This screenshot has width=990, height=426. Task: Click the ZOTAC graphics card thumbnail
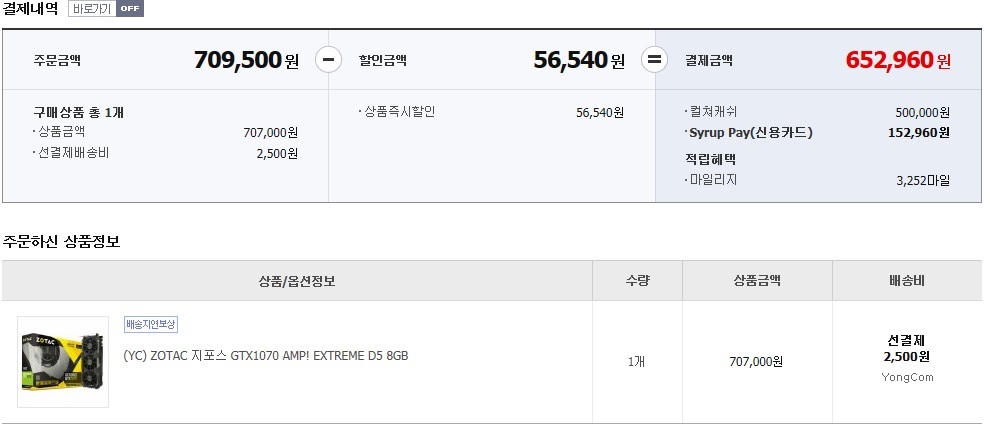tap(62, 361)
